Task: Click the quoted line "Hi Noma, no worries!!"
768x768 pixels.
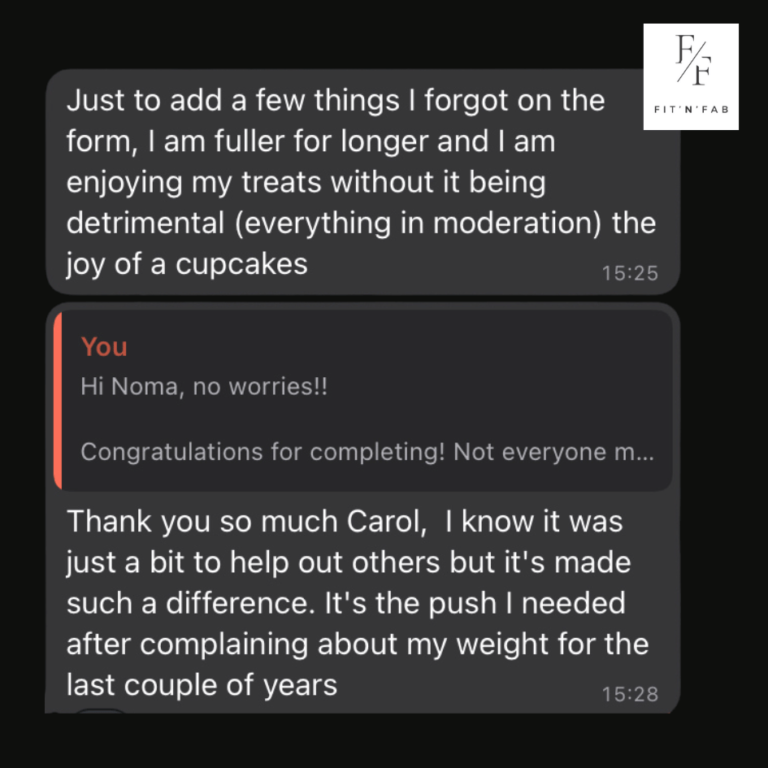Action: click(x=204, y=387)
